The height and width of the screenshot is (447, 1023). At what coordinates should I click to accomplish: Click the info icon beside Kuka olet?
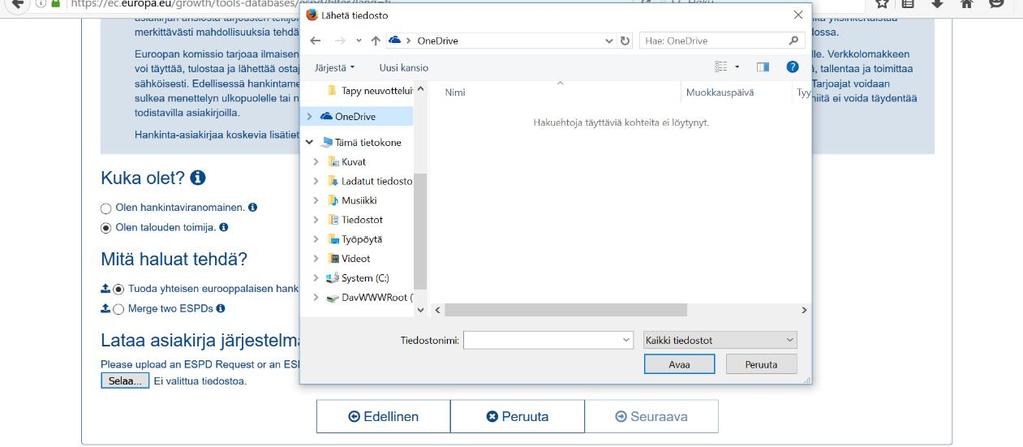[x=198, y=177]
